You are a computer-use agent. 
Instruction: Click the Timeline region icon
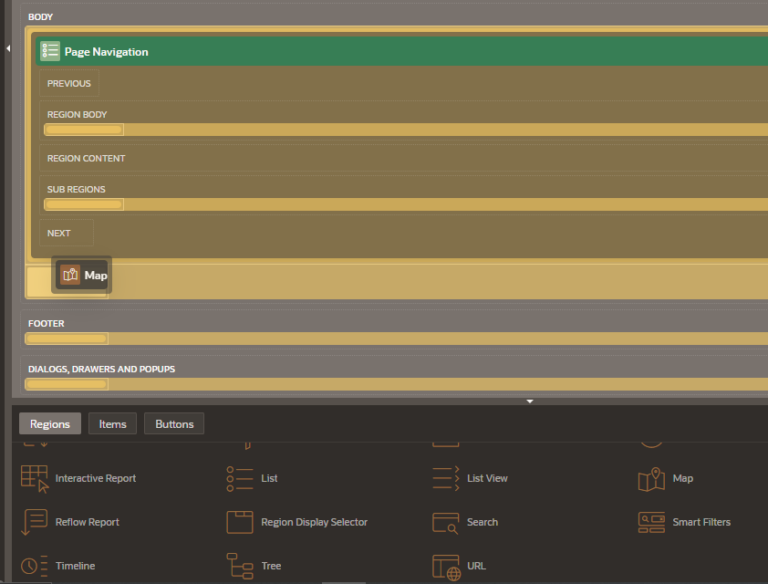click(x=35, y=566)
